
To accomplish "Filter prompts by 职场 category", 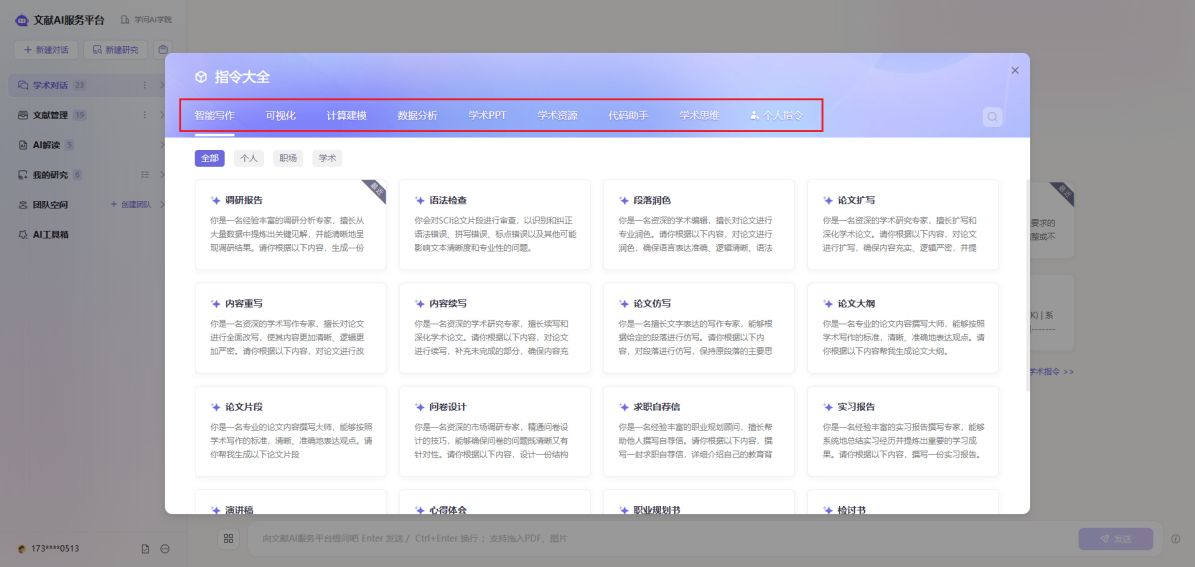I will click(x=288, y=158).
